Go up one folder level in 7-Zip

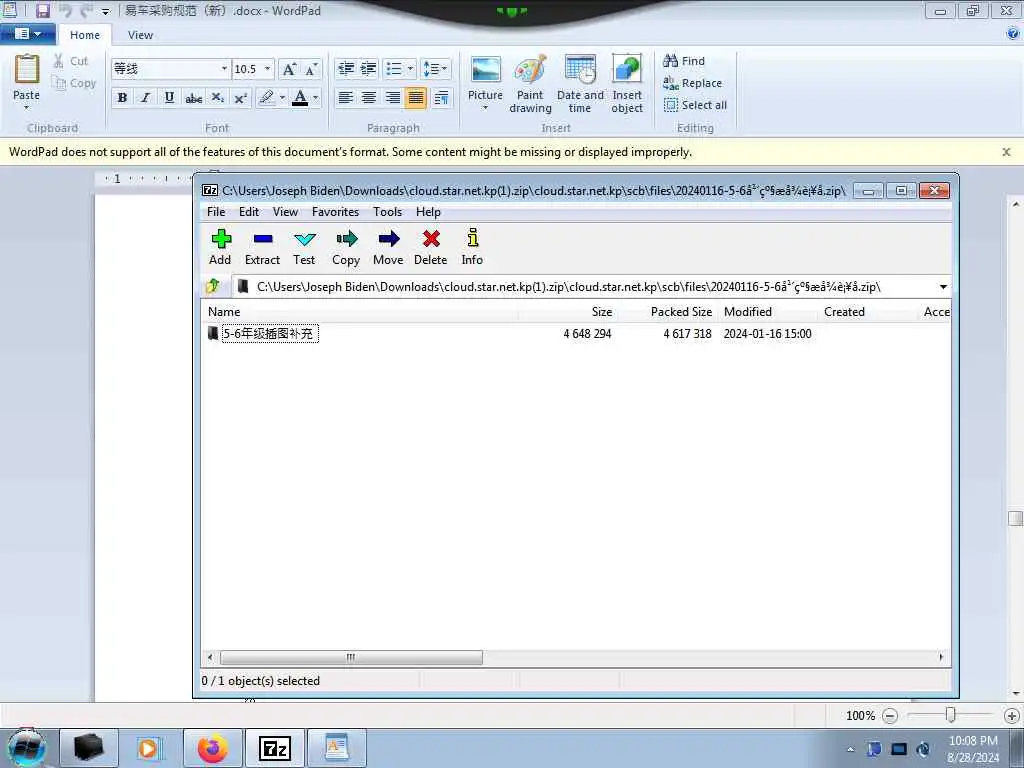point(213,286)
